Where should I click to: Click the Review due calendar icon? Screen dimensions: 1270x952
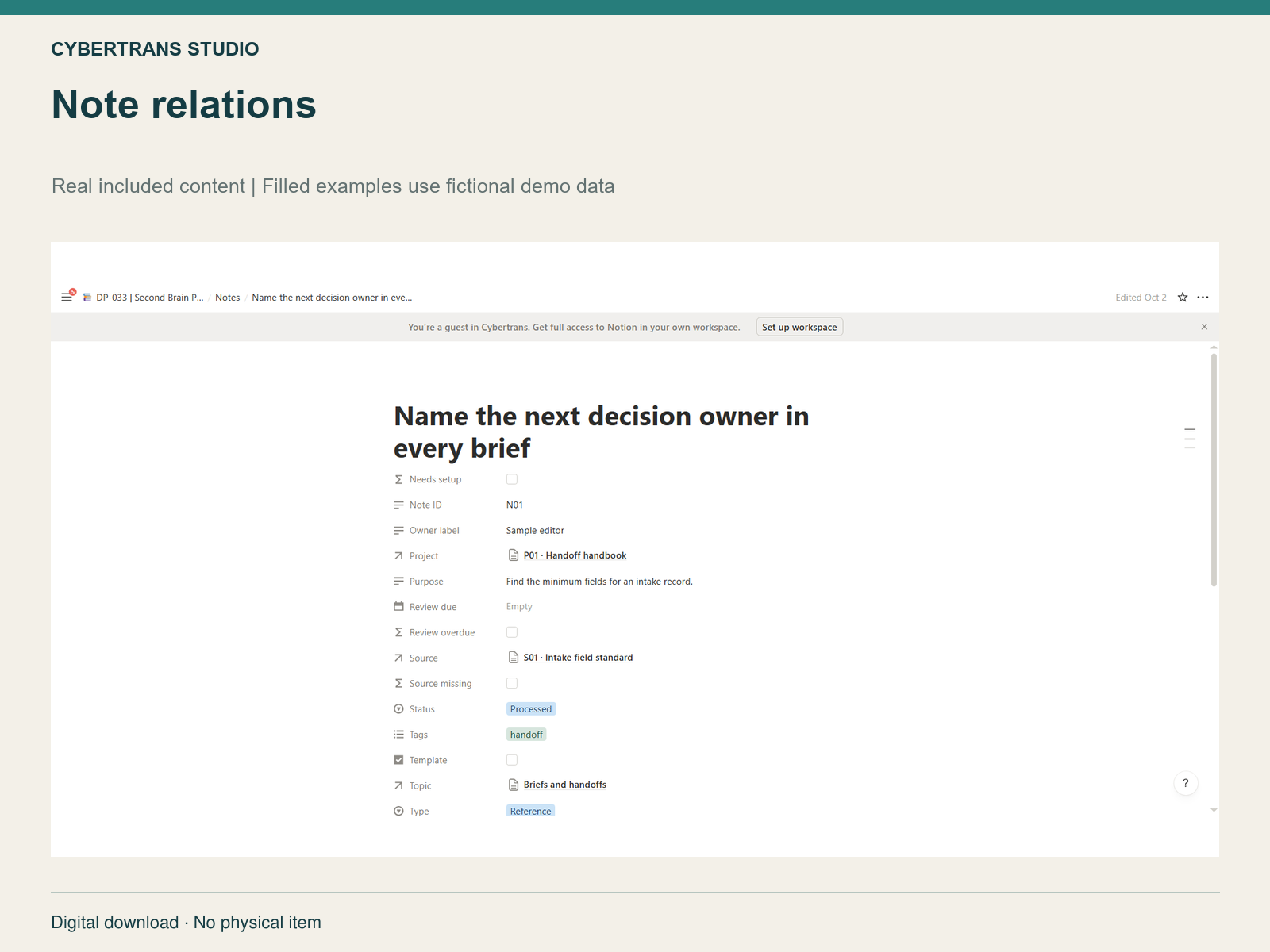[398, 607]
